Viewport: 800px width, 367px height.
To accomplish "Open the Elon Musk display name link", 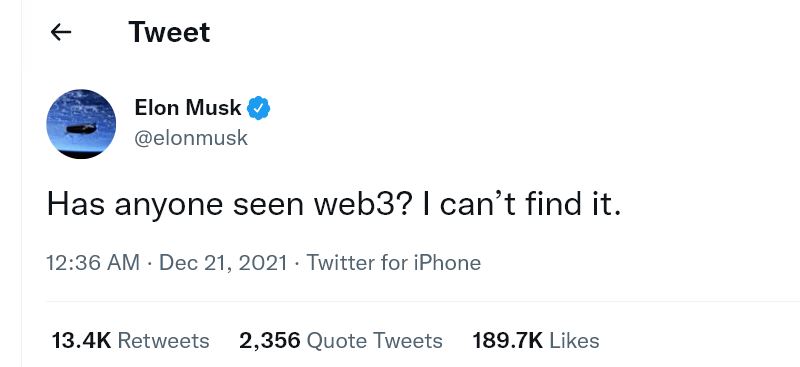I will click(188, 108).
